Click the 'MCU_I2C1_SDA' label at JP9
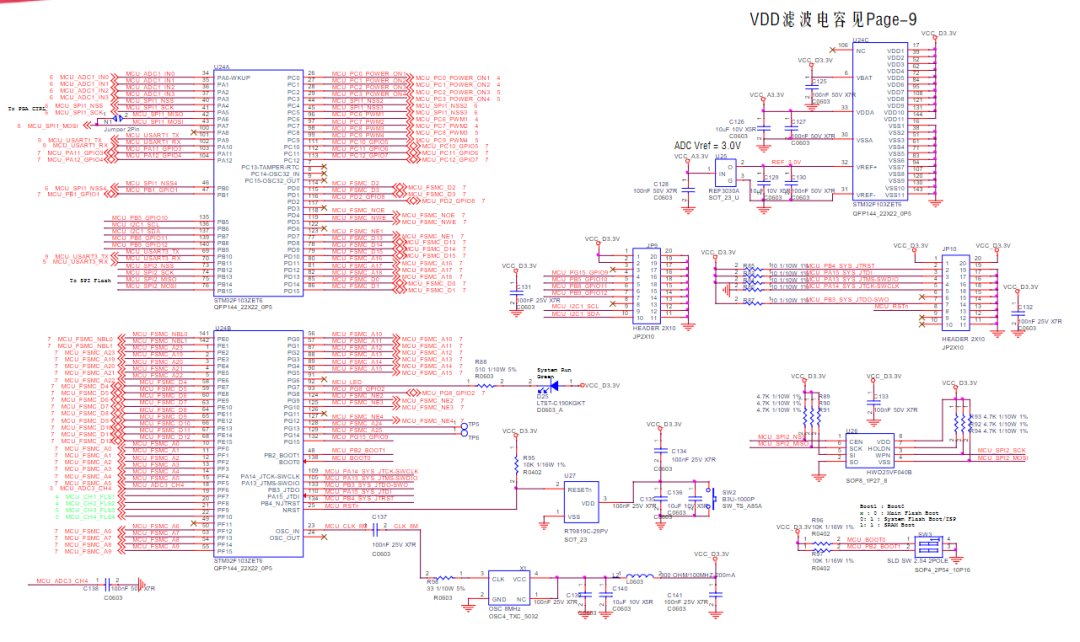Viewport: 1080px width, 642px height. [576, 314]
